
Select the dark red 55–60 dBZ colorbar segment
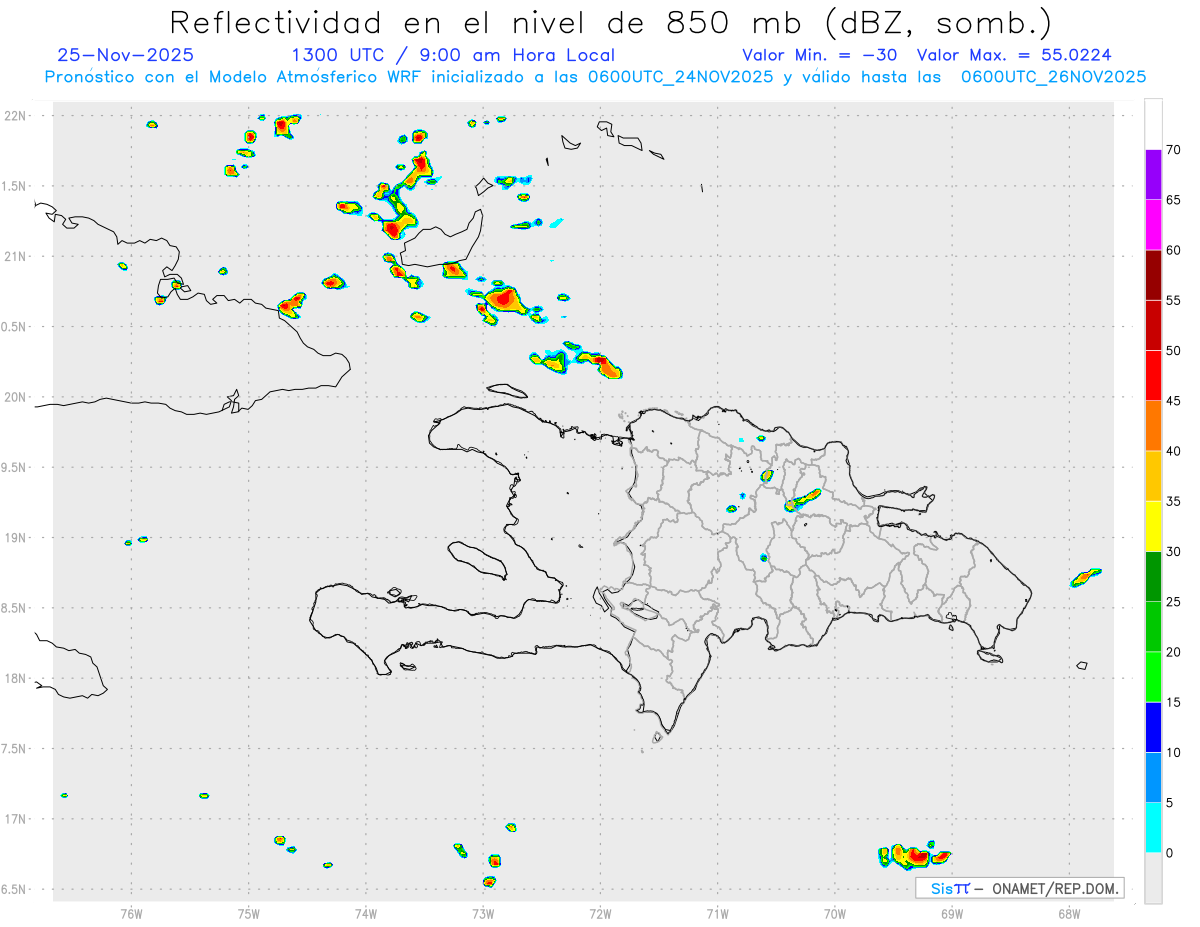tap(1153, 275)
